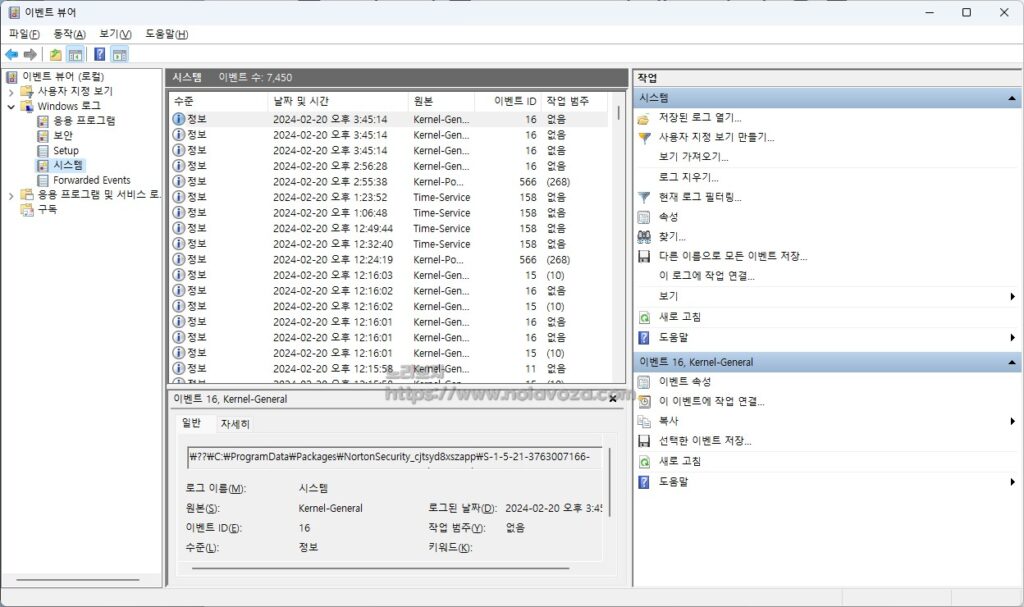Viewport: 1024px width, 607px height.
Task: Close the event preview pane
Action: (613, 399)
